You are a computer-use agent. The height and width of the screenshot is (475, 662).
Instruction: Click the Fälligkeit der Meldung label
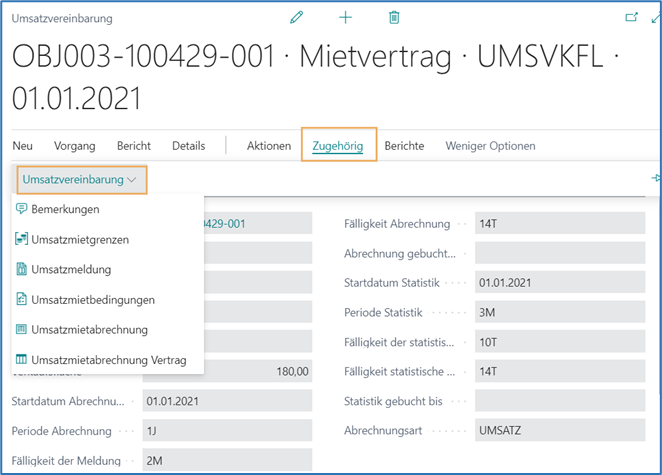click(66, 461)
